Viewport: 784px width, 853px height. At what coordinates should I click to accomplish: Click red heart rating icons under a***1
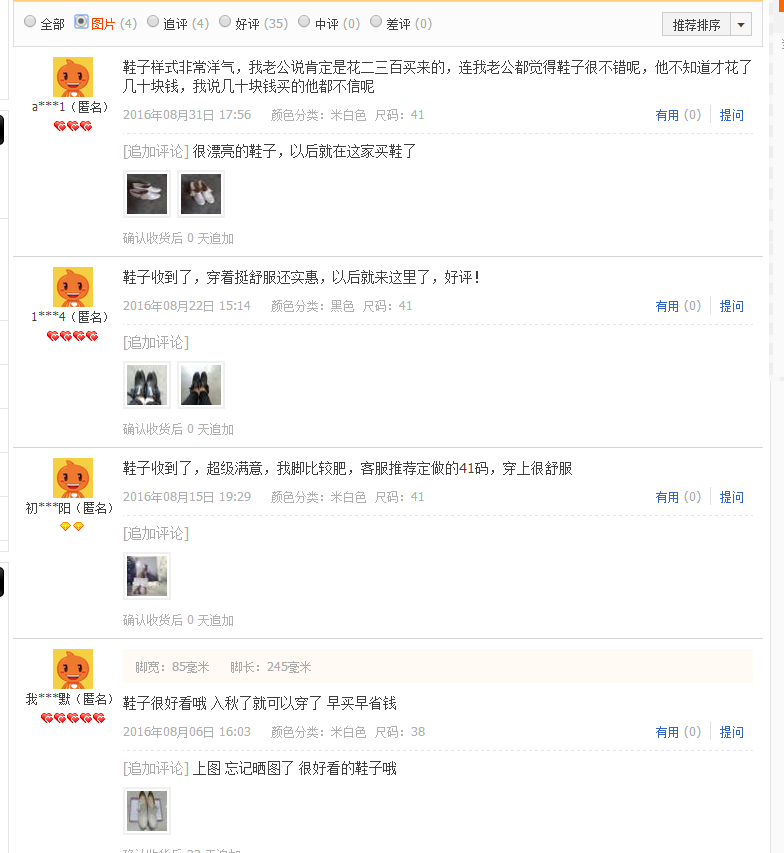click(x=73, y=126)
